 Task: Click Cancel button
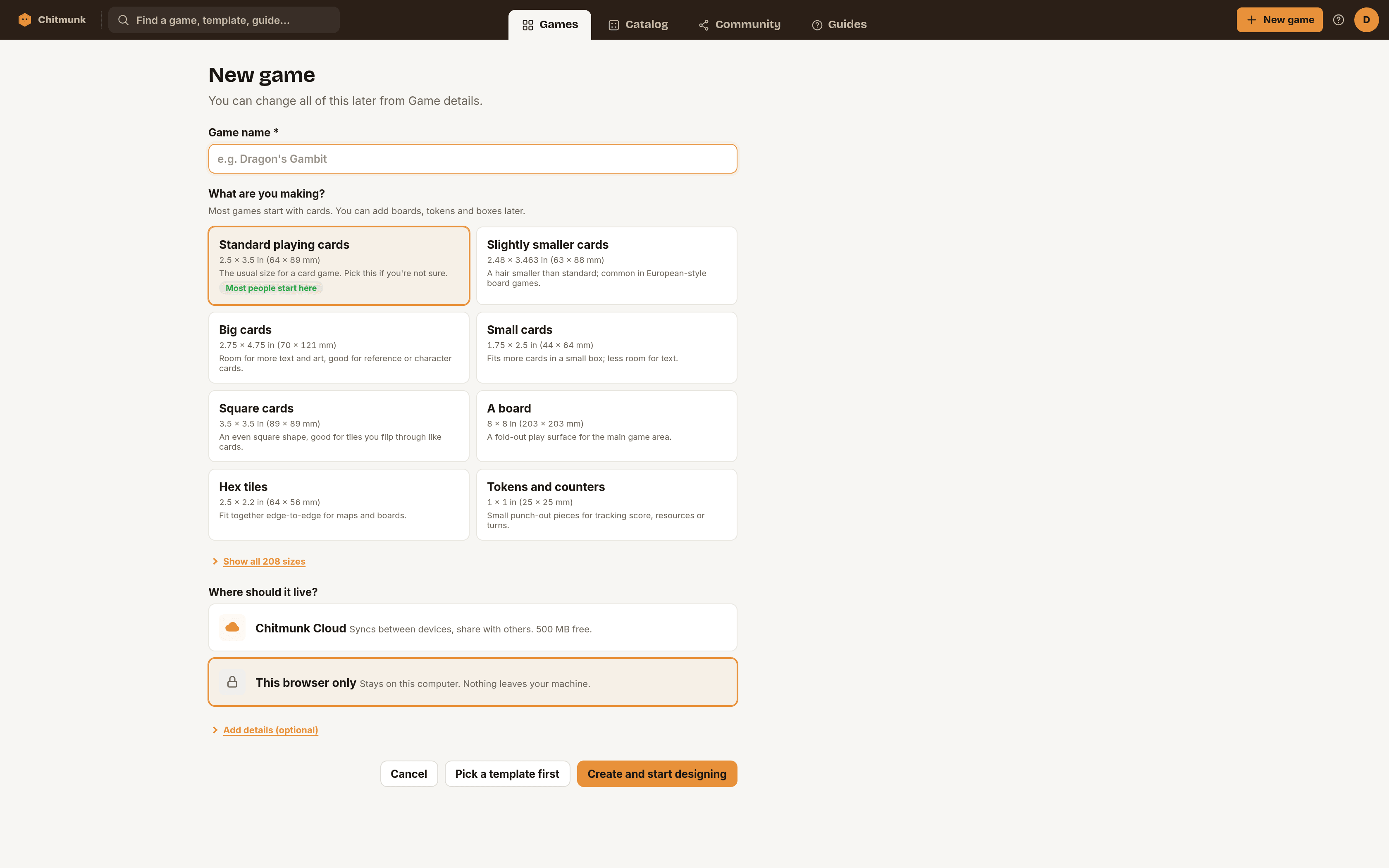pyautogui.click(x=409, y=774)
